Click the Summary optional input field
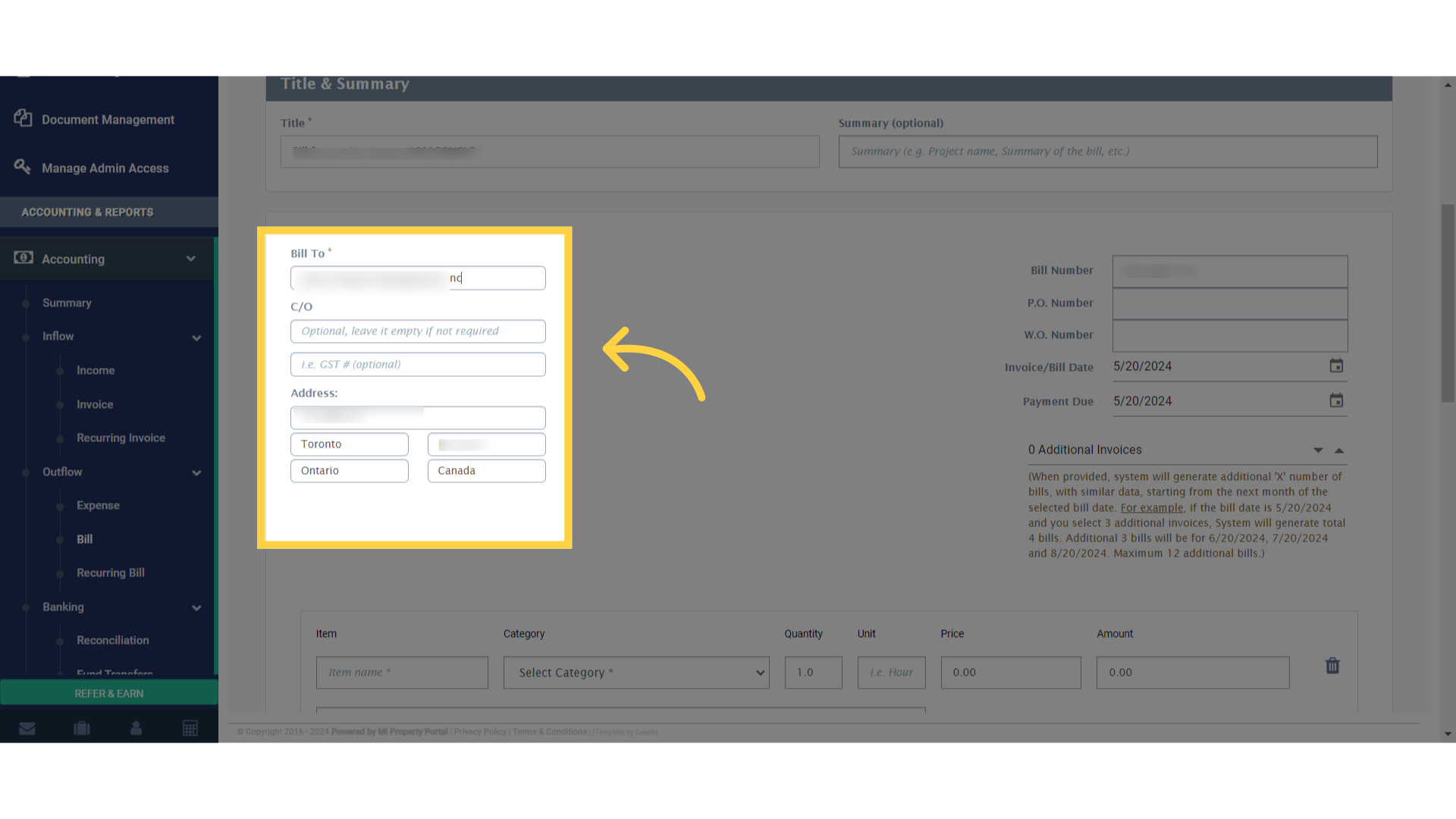1456x819 pixels. click(x=1107, y=151)
